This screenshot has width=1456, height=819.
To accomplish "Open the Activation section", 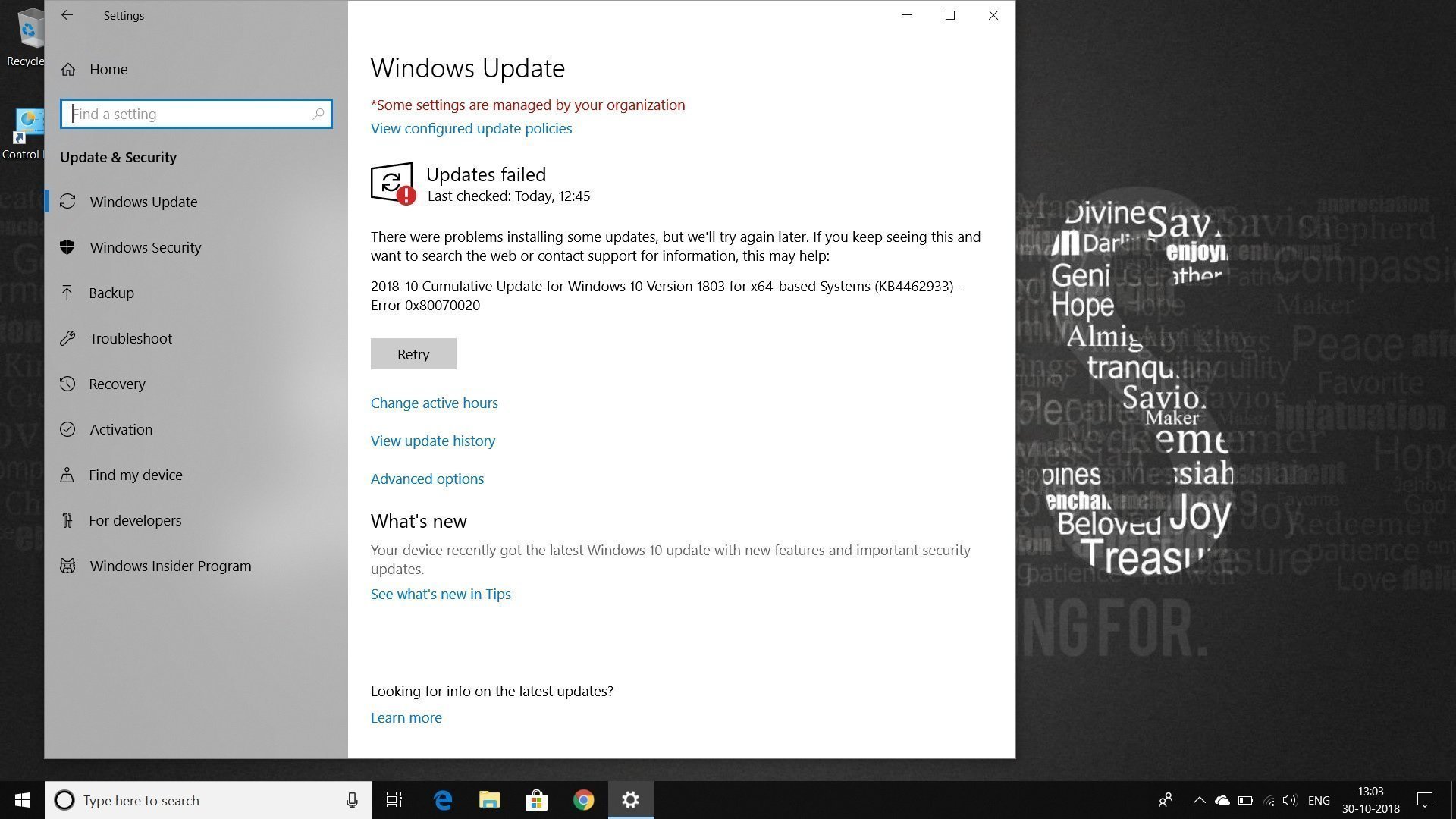I will tap(196, 429).
